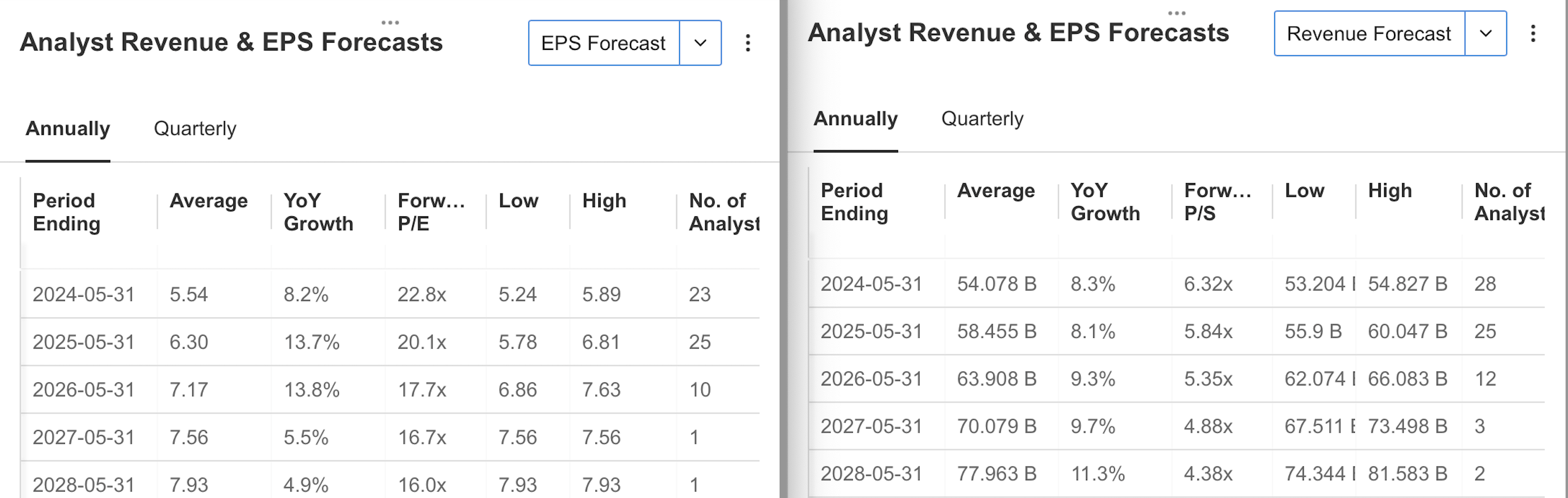Select 2028-05-31 row in Revenue table
1568x498 pixels.
click(x=1177, y=474)
